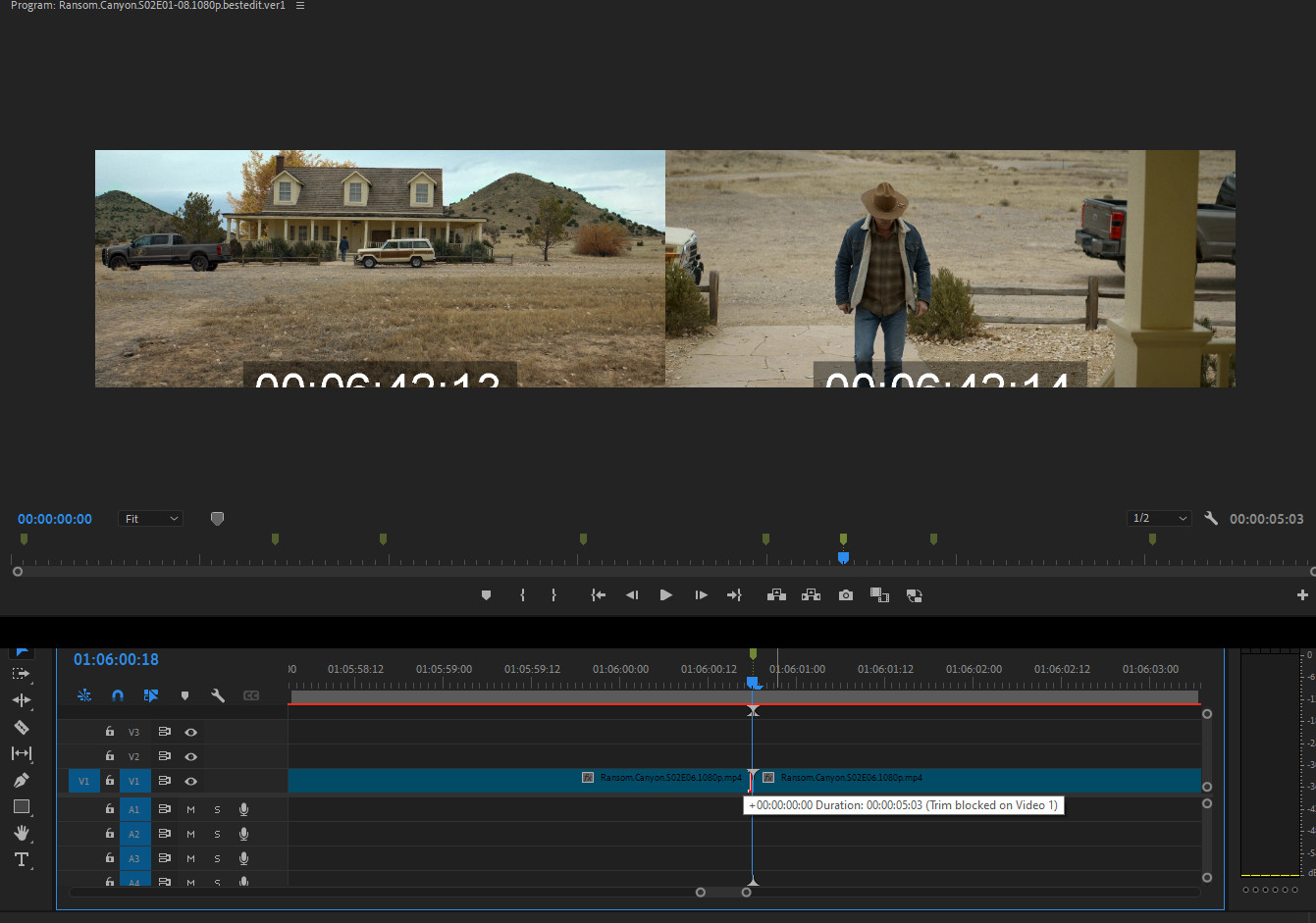
Task: Jump to the In point
Action: pyautogui.click(x=598, y=595)
